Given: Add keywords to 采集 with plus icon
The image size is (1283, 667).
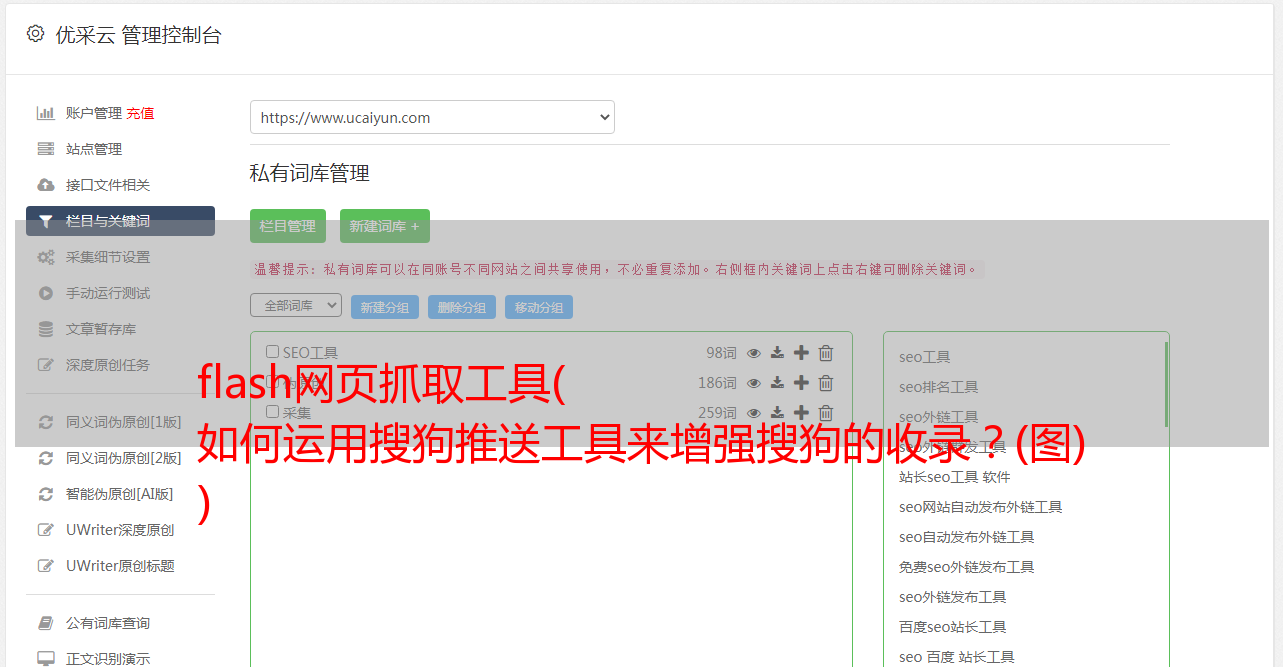Looking at the screenshot, I should 801,413.
